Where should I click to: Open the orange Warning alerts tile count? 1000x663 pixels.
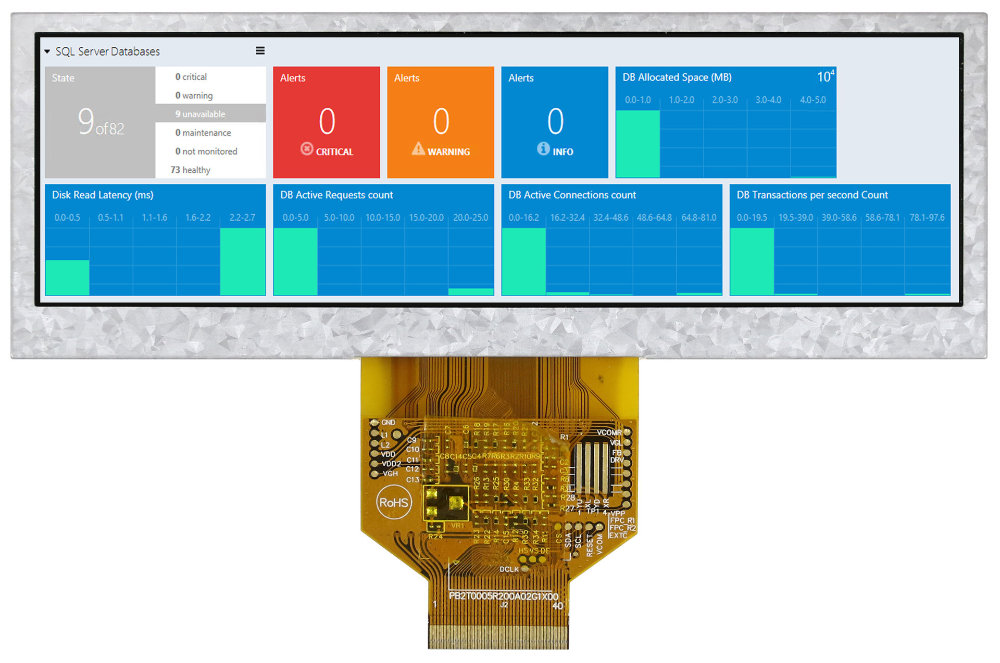point(441,121)
